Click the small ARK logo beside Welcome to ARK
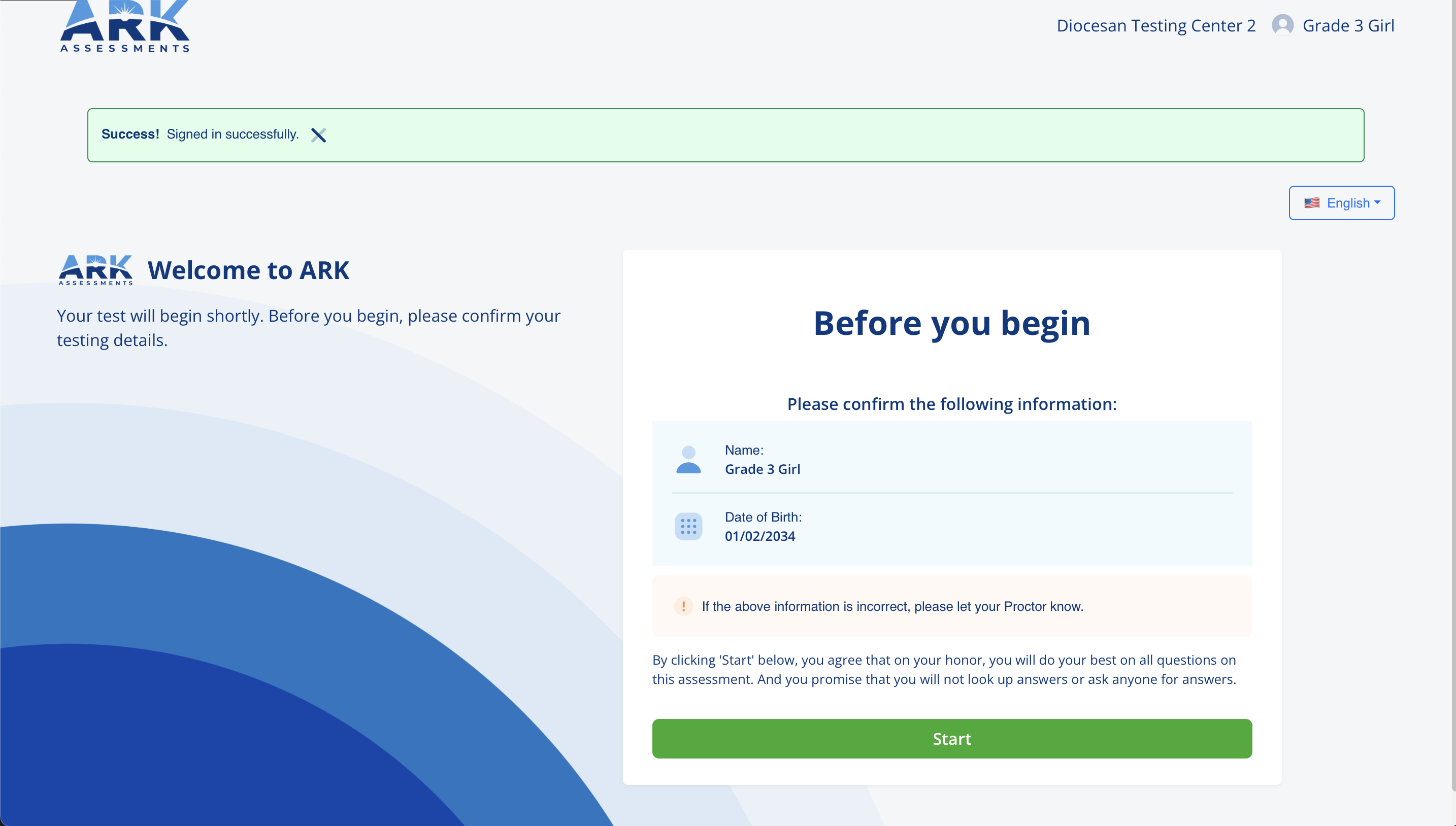 [x=96, y=270]
